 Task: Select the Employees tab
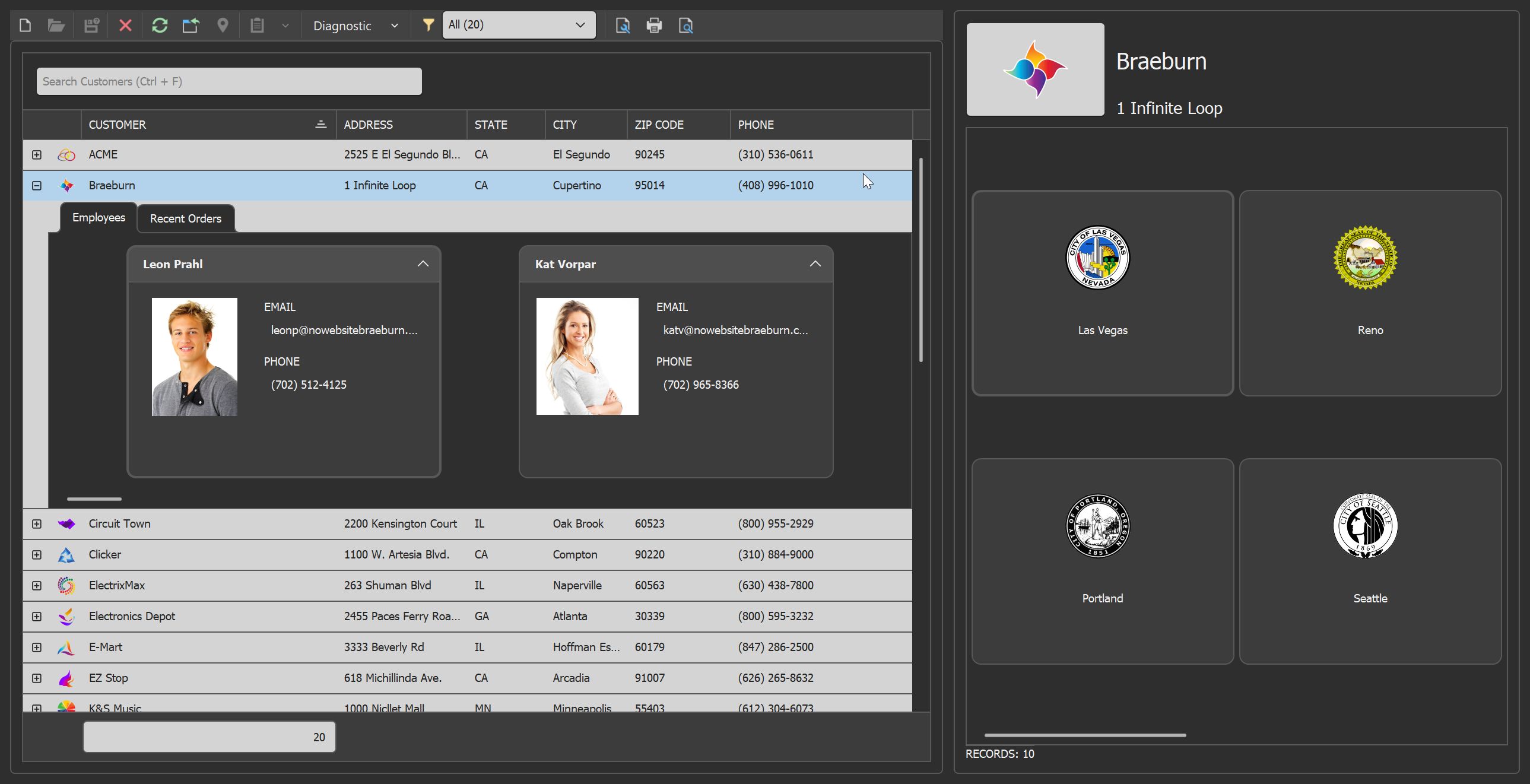(99, 217)
